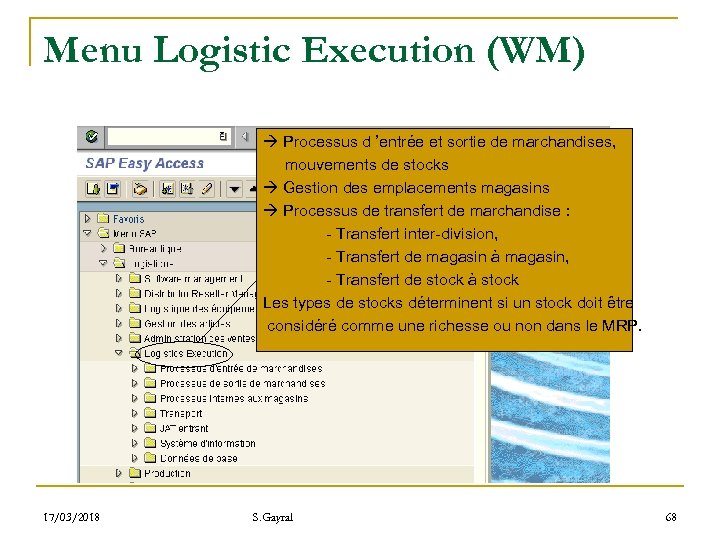The width and height of the screenshot is (720, 540).
Task: Click the SAP menu toolbar icon
Action: pos(112,189)
